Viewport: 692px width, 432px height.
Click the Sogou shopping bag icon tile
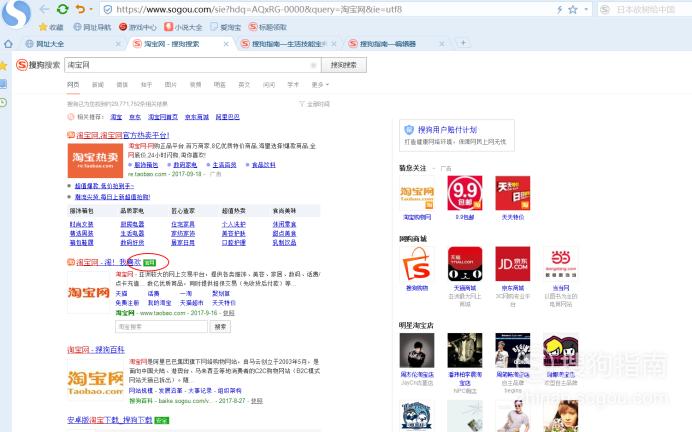pyautogui.click(x=417, y=264)
